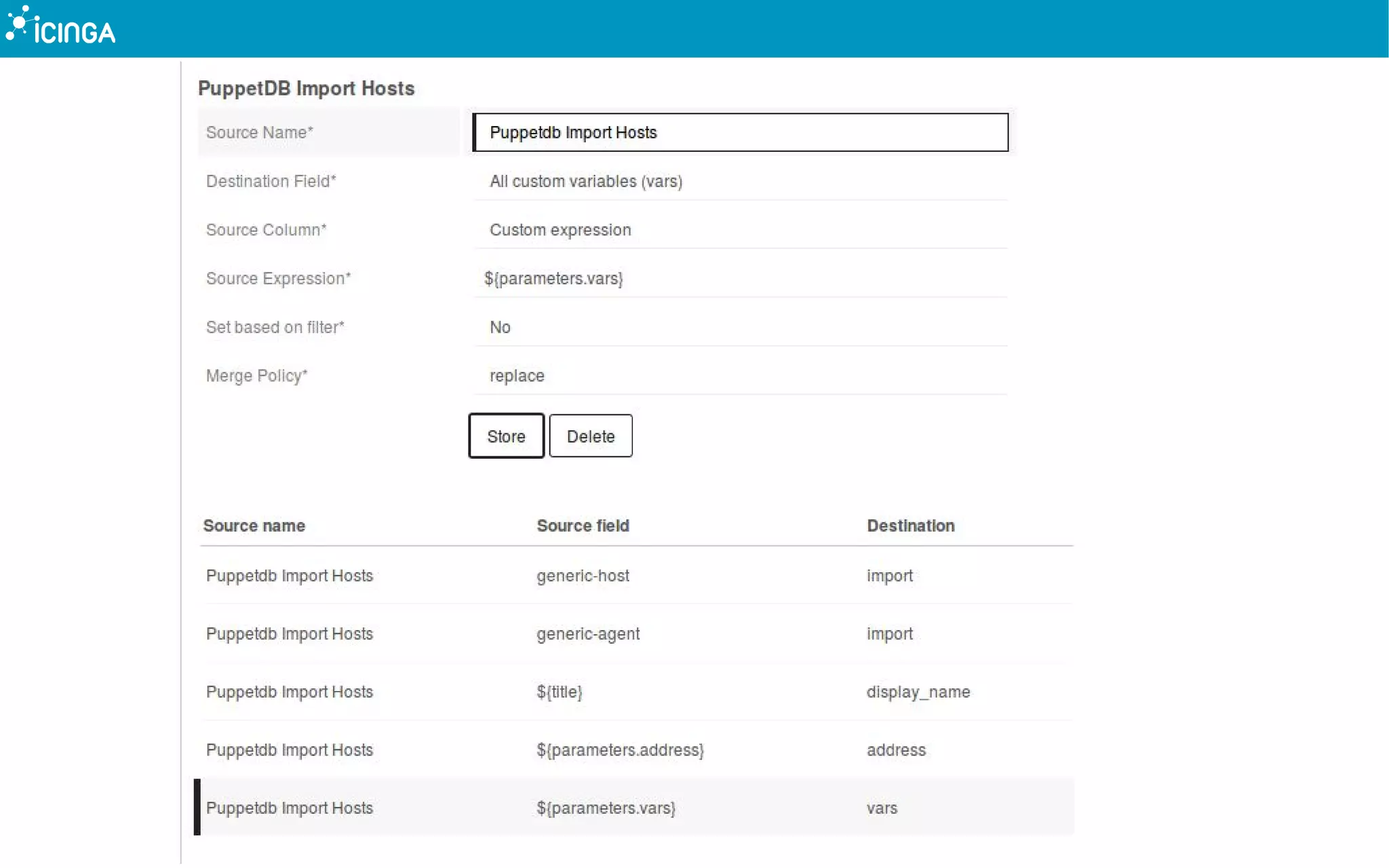Select the ${parameters.vars} vars row
Viewport: 1389px width, 868px height.
605,808
